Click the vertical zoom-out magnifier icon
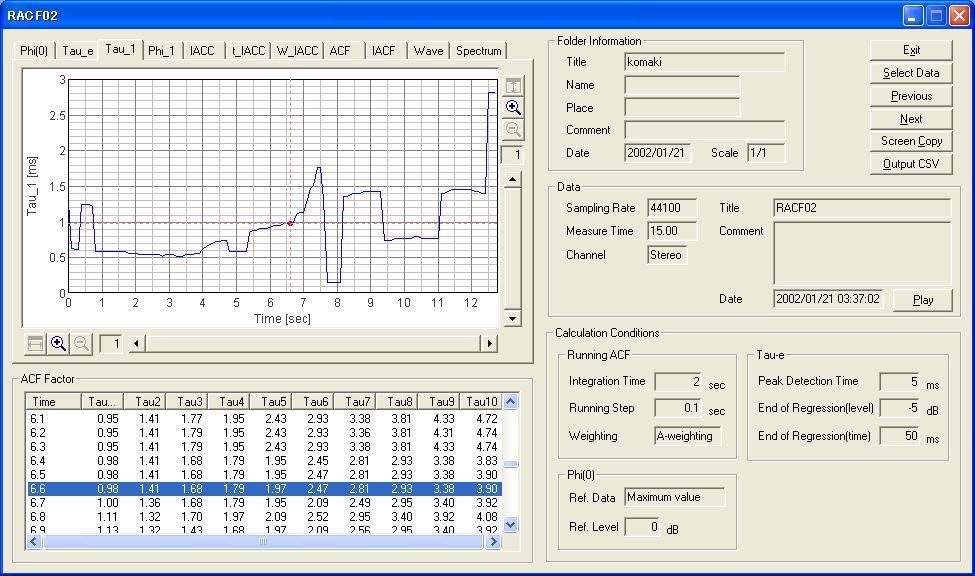This screenshot has width=975, height=576. [513, 130]
